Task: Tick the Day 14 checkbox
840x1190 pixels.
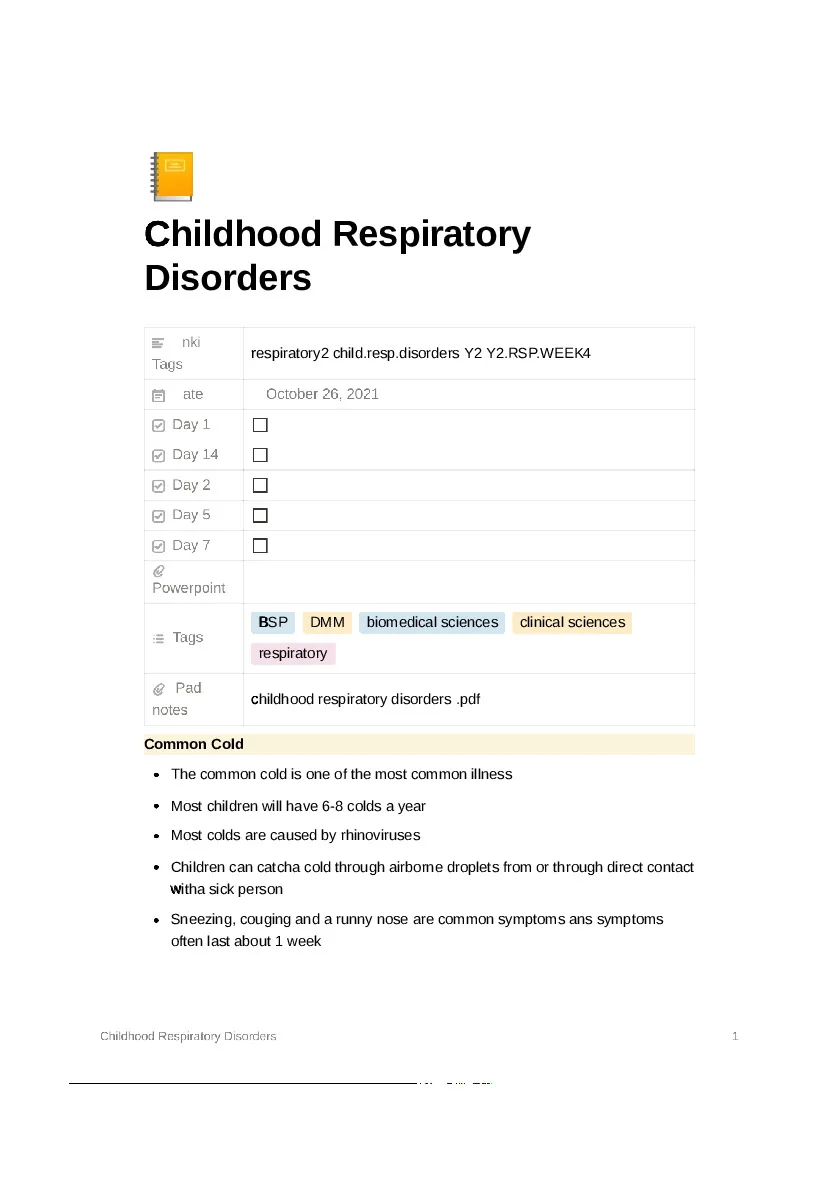Action: point(260,455)
